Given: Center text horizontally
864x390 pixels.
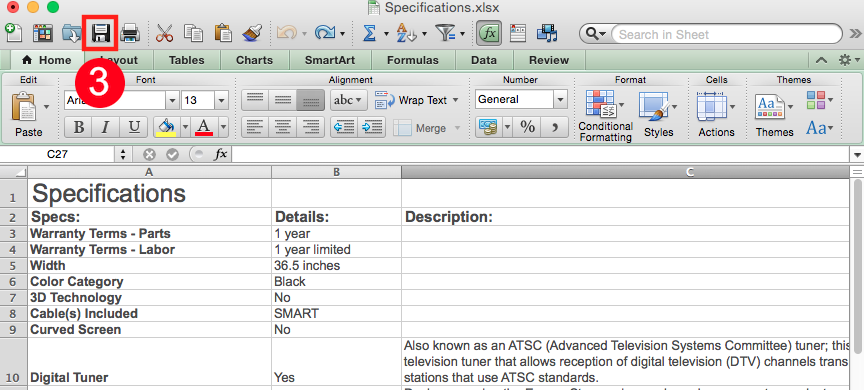Looking at the screenshot, I should [x=283, y=128].
